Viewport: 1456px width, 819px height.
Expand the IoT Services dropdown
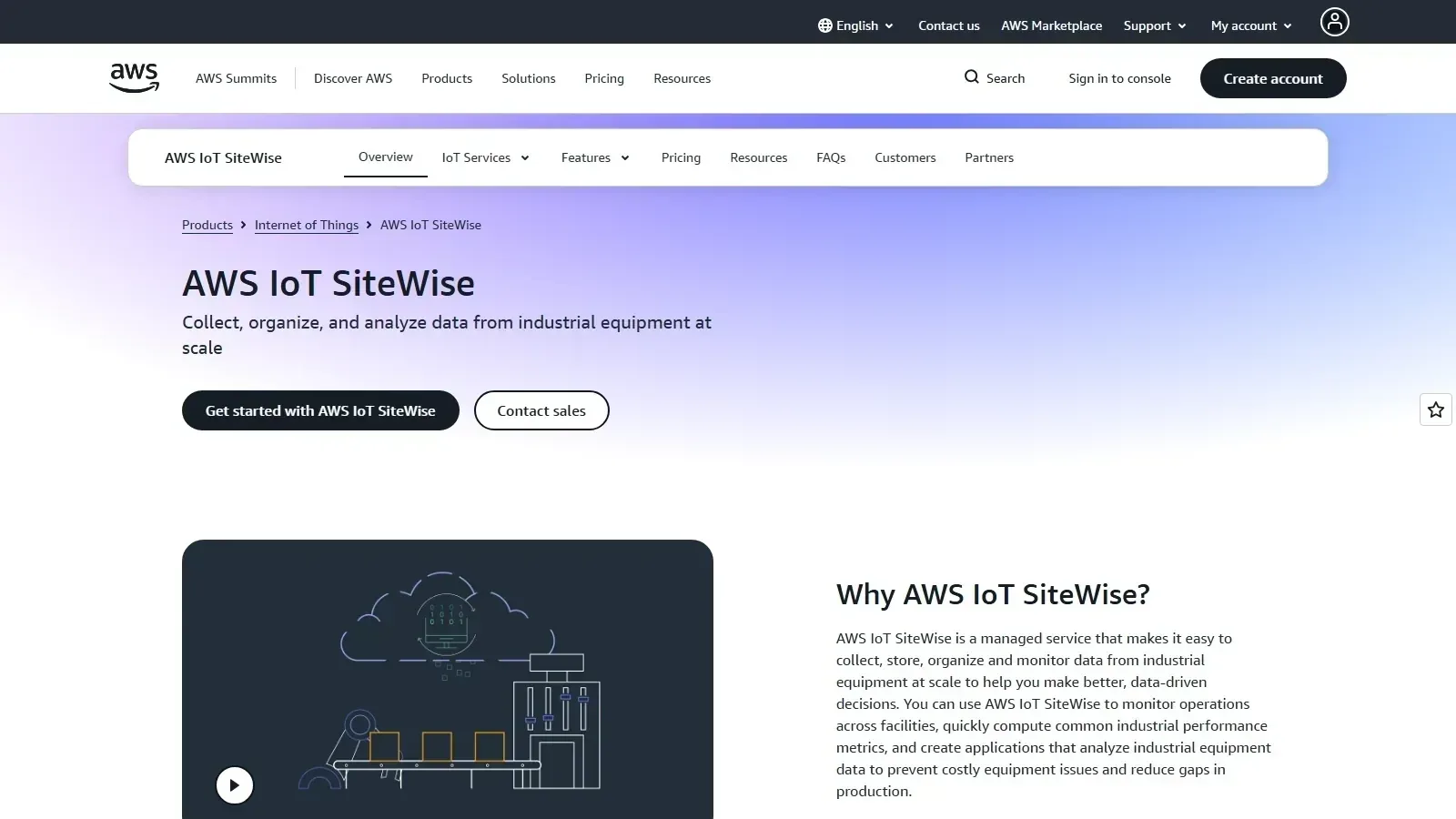click(485, 157)
